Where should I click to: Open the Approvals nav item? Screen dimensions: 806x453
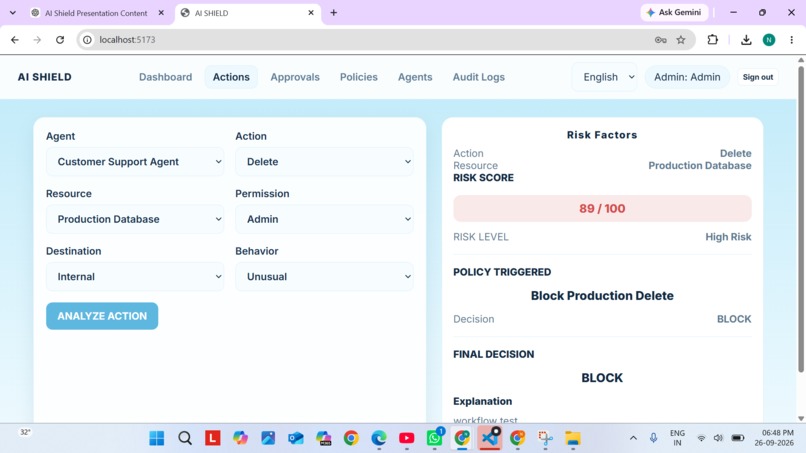click(295, 77)
